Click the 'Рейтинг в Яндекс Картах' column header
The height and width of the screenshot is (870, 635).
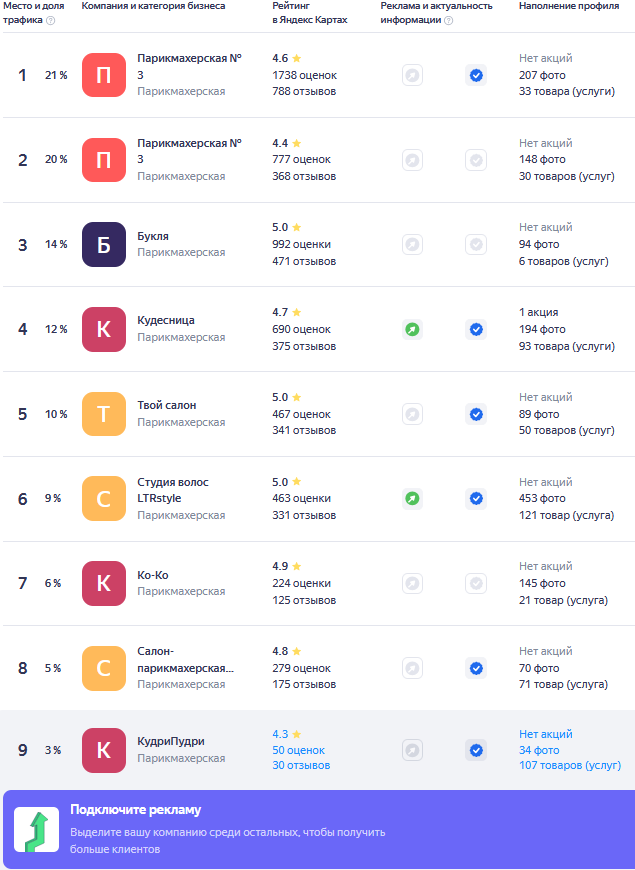point(310,13)
